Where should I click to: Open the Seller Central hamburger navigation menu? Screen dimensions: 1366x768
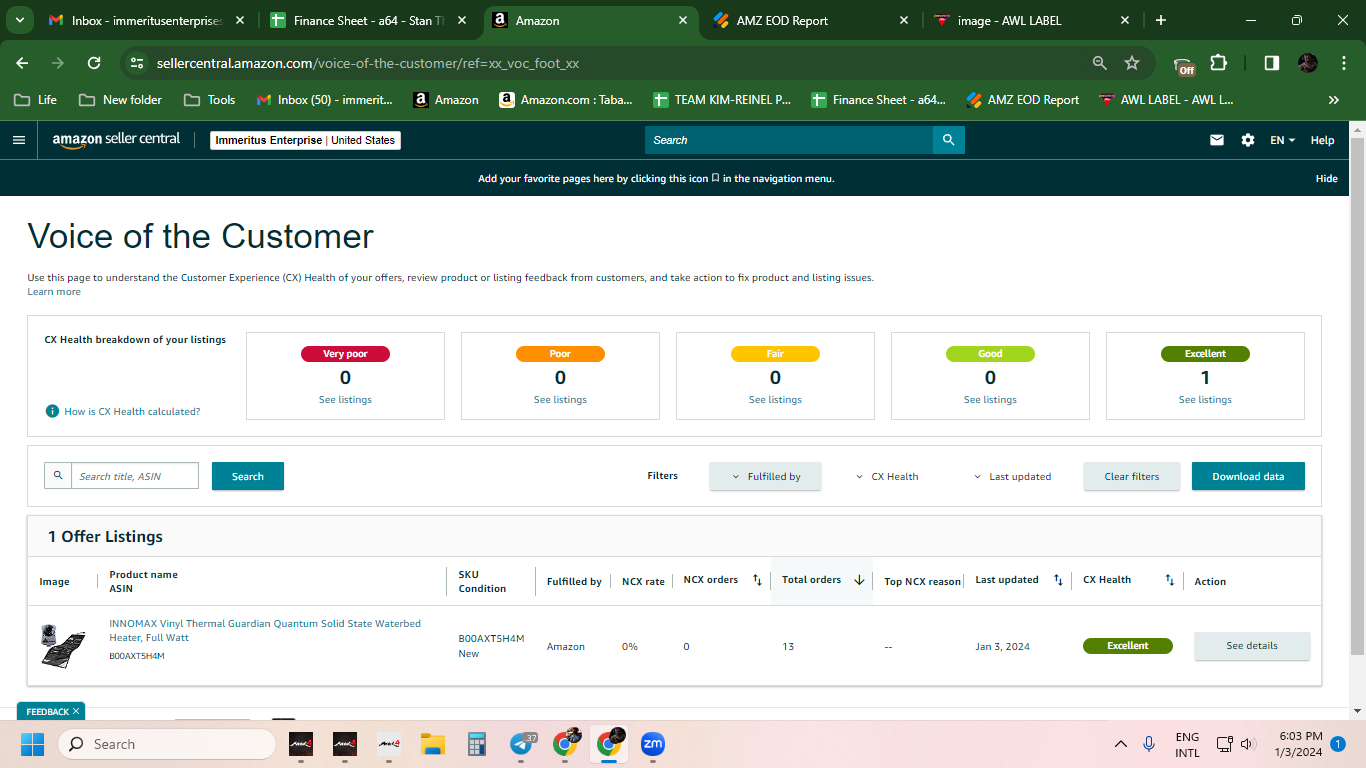18,140
